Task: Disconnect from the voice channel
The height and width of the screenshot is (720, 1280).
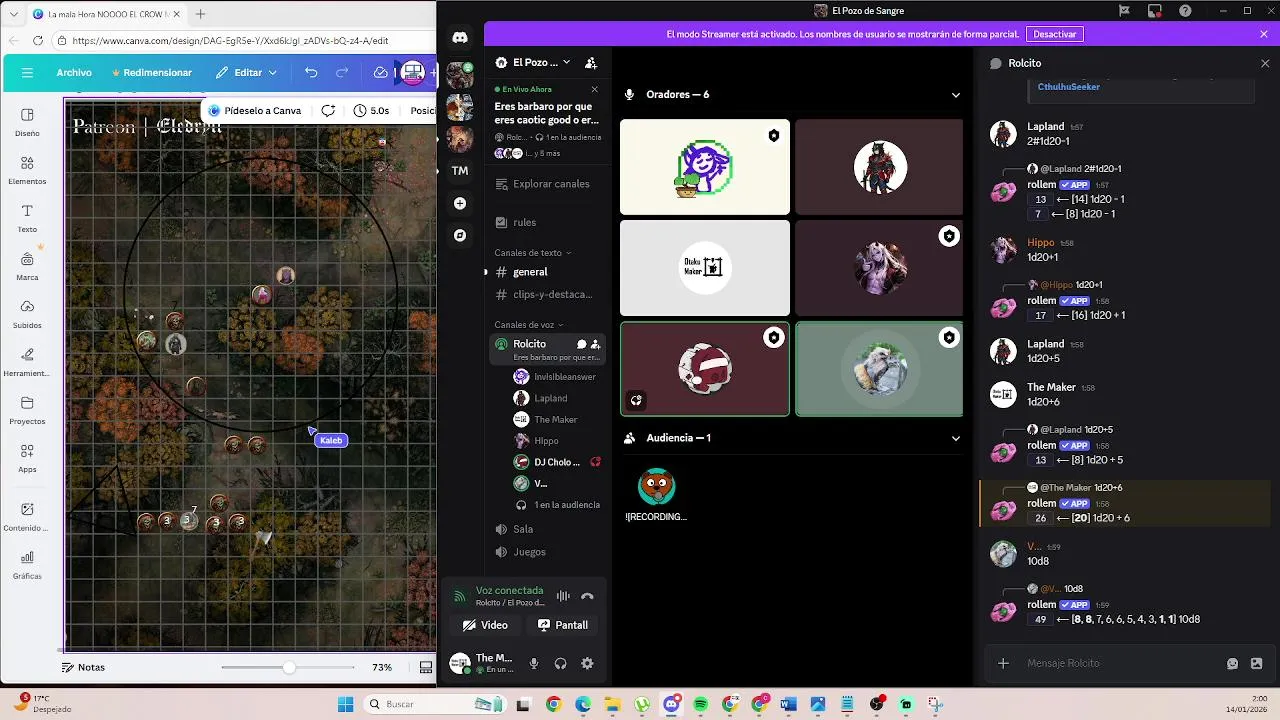Action: click(x=587, y=596)
